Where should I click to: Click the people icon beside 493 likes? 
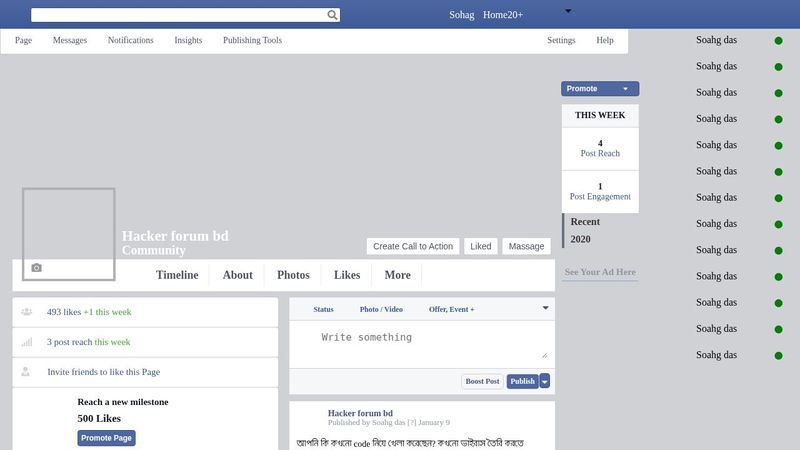coord(26,312)
